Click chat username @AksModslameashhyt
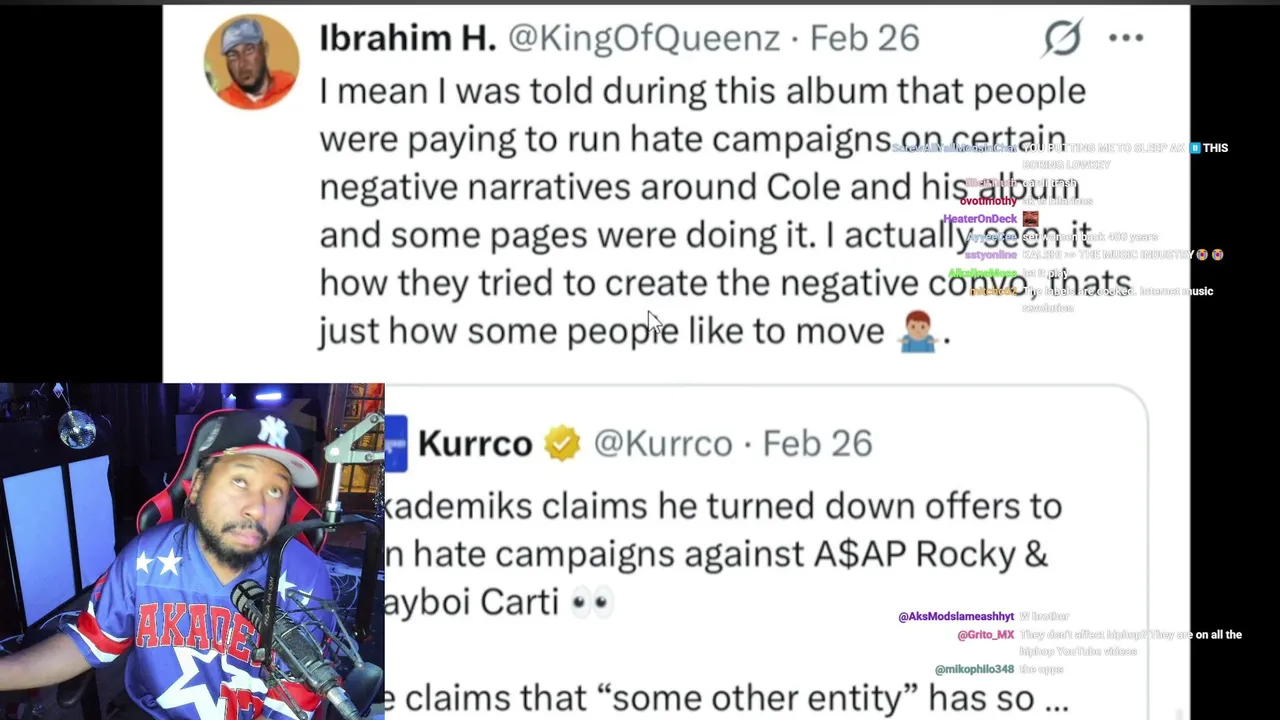1280x720 pixels. (x=956, y=617)
